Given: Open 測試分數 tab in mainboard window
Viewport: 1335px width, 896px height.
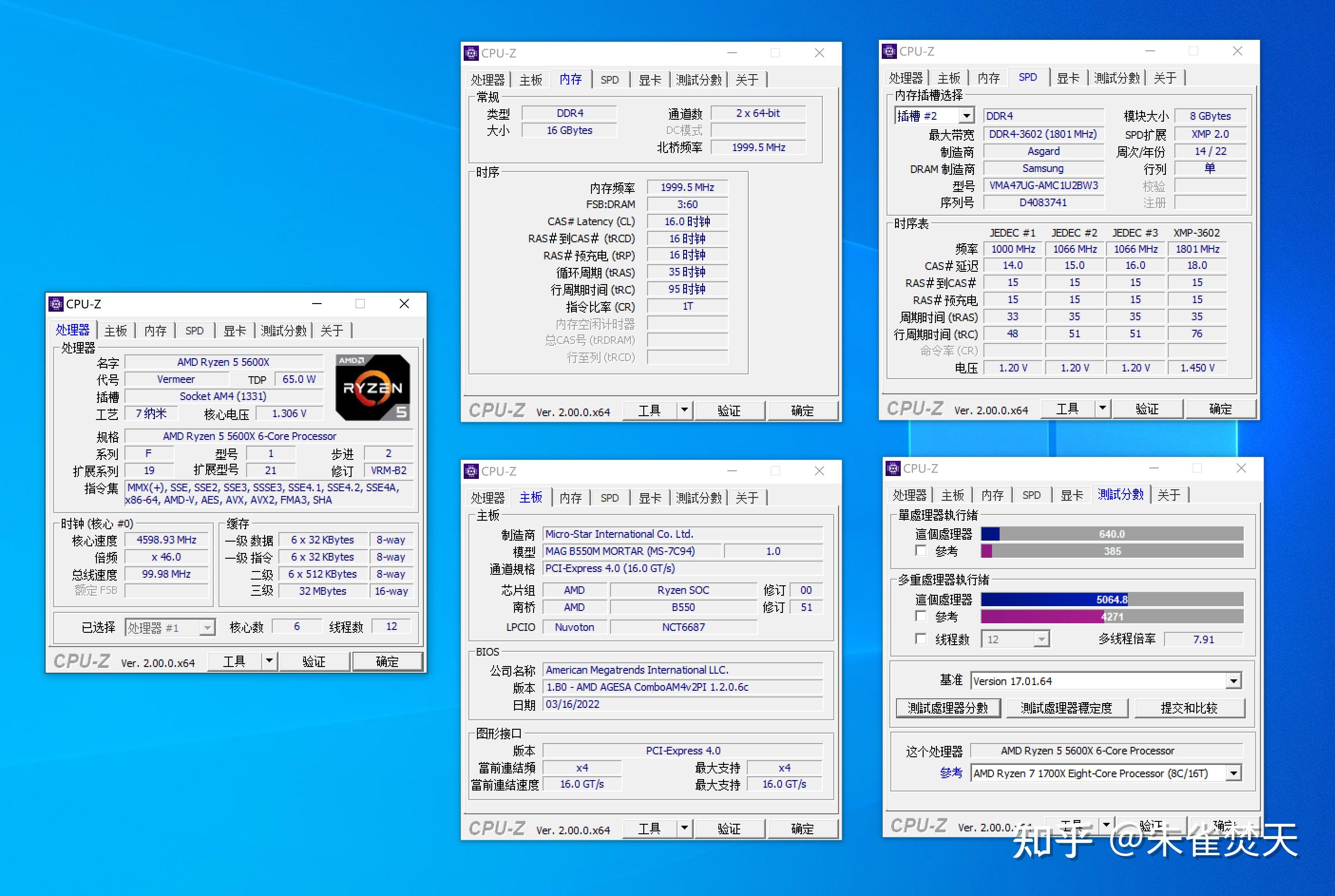Looking at the screenshot, I should pyautogui.click(x=698, y=498).
